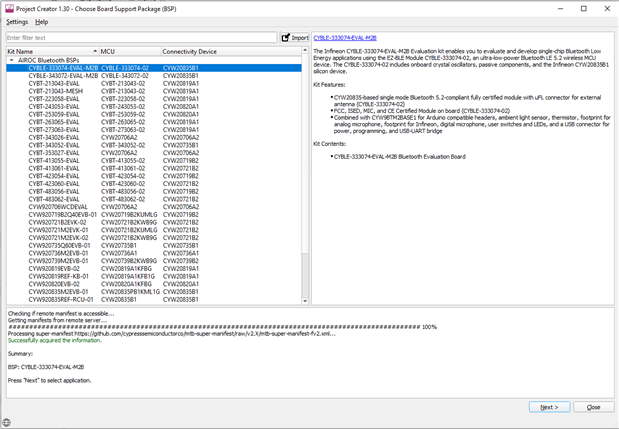Click the kit list scroll up arrow
This screenshot has height=429, width=619.
pos(305,50)
